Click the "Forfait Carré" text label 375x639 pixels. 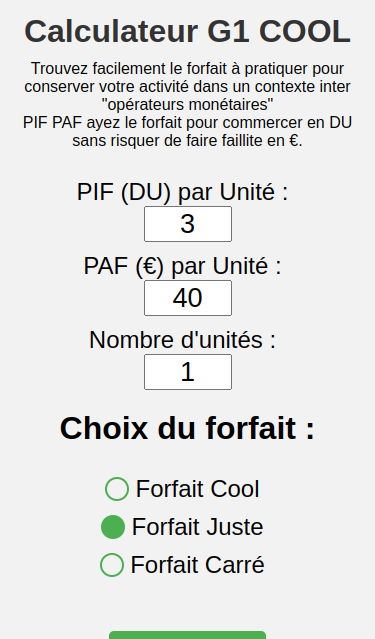(x=198, y=565)
